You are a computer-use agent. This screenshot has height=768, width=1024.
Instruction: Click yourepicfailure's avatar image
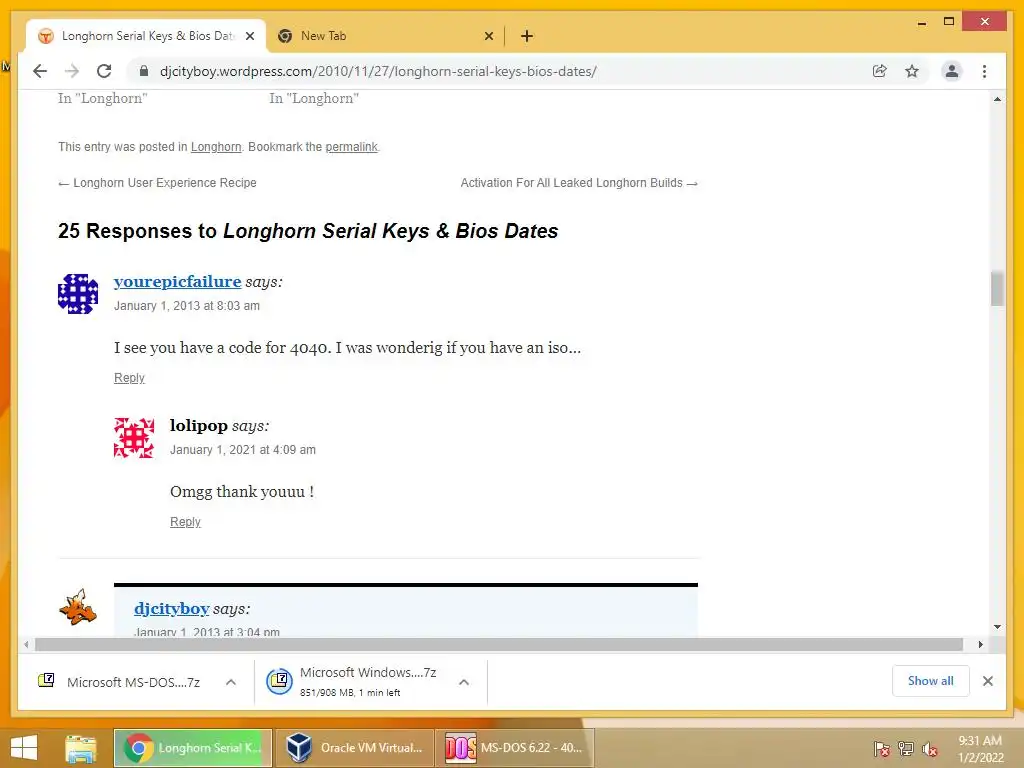78,294
